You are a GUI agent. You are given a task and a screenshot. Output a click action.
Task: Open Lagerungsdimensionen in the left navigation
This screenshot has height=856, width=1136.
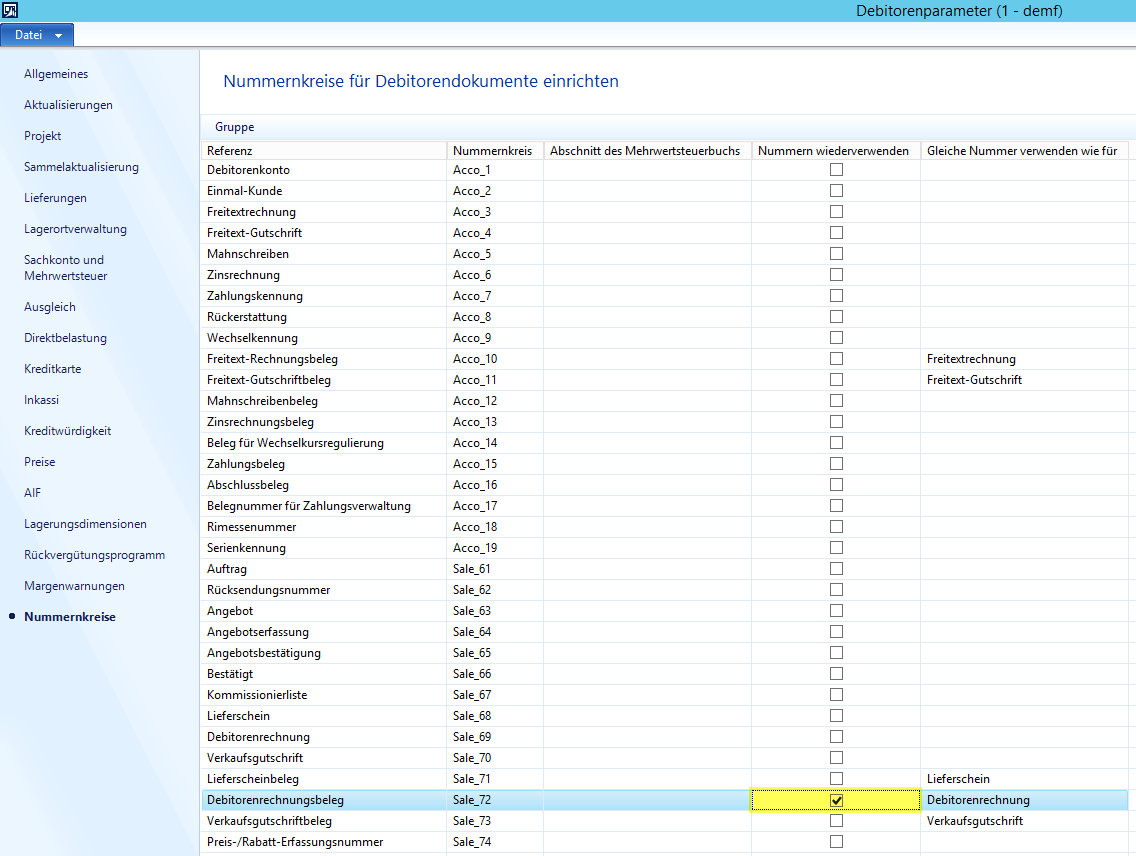coord(85,524)
